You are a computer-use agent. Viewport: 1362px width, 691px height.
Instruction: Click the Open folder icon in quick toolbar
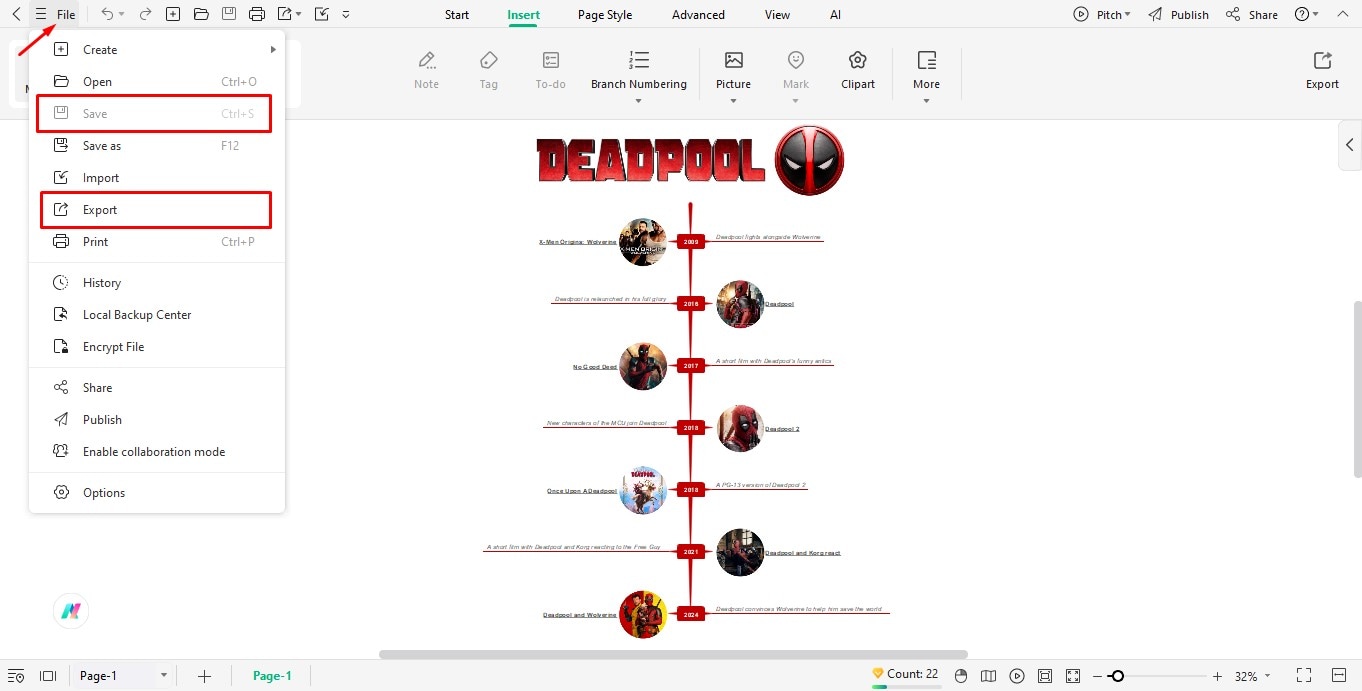click(x=201, y=14)
